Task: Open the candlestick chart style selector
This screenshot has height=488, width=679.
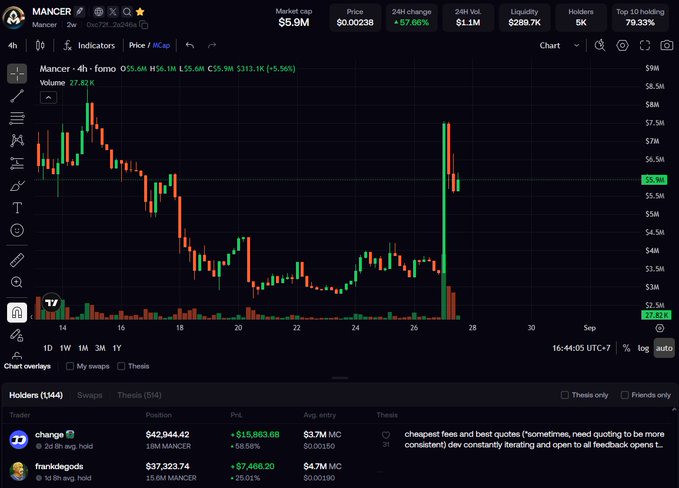Action: (40, 45)
